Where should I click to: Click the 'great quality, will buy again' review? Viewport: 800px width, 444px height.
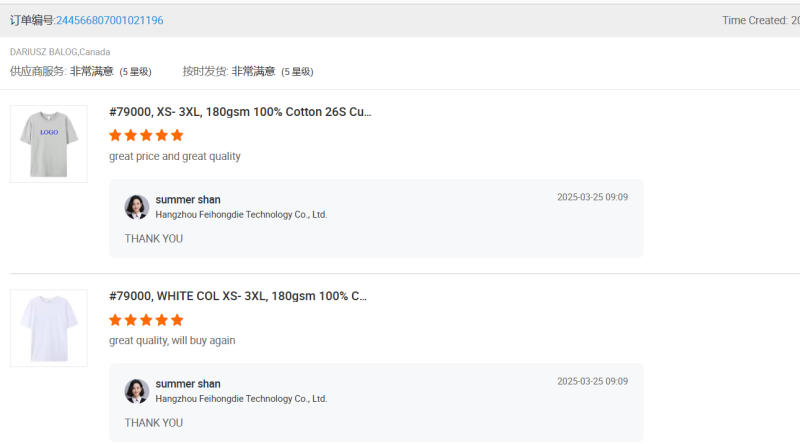(x=172, y=340)
